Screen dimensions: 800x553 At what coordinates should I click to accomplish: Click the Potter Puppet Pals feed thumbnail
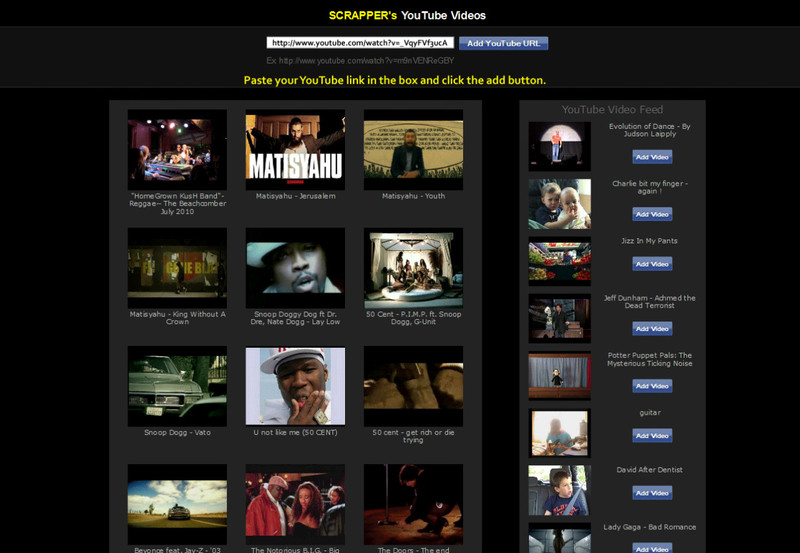pos(560,375)
